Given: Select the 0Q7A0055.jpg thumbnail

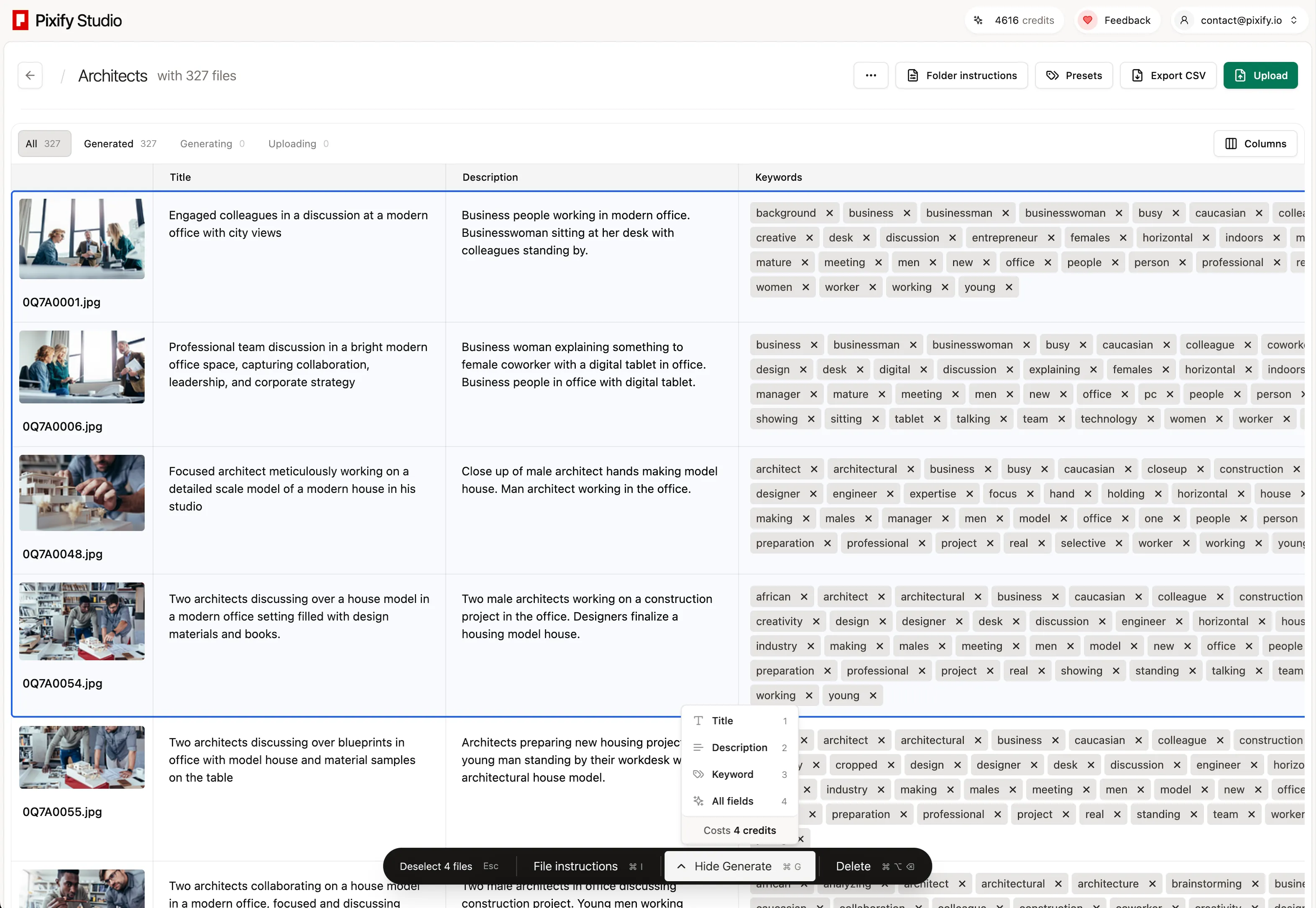Looking at the screenshot, I should pos(82,757).
